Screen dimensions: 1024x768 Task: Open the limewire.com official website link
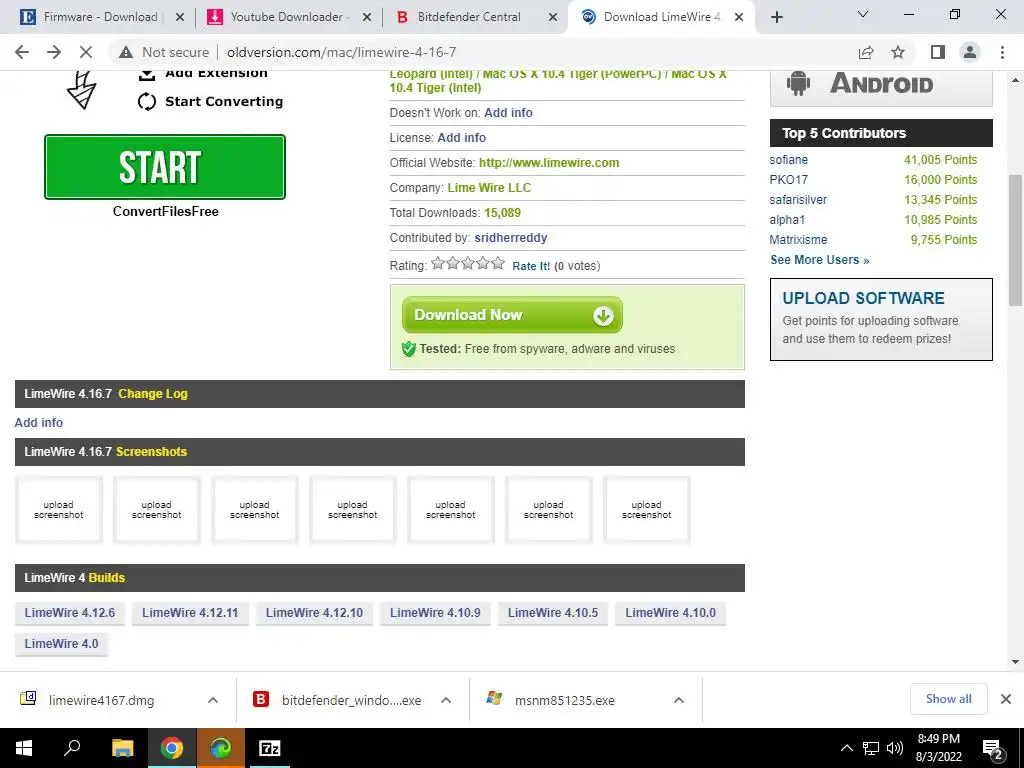(x=549, y=163)
